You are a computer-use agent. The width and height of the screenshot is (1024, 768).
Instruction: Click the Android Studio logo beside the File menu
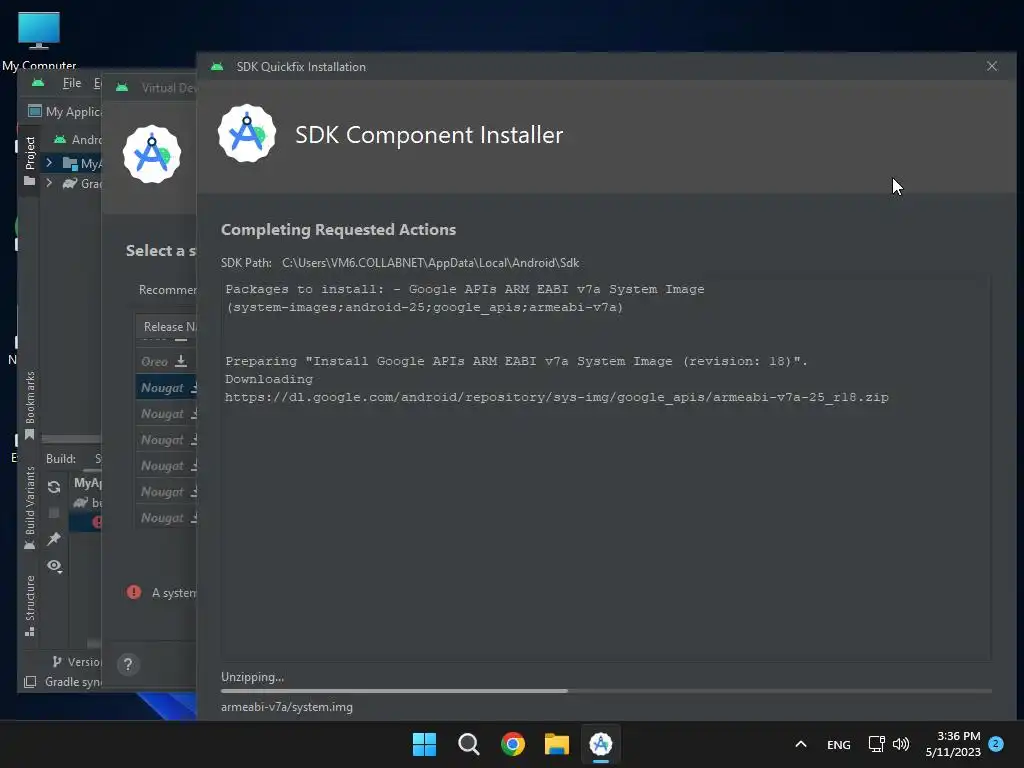(x=38, y=83)
